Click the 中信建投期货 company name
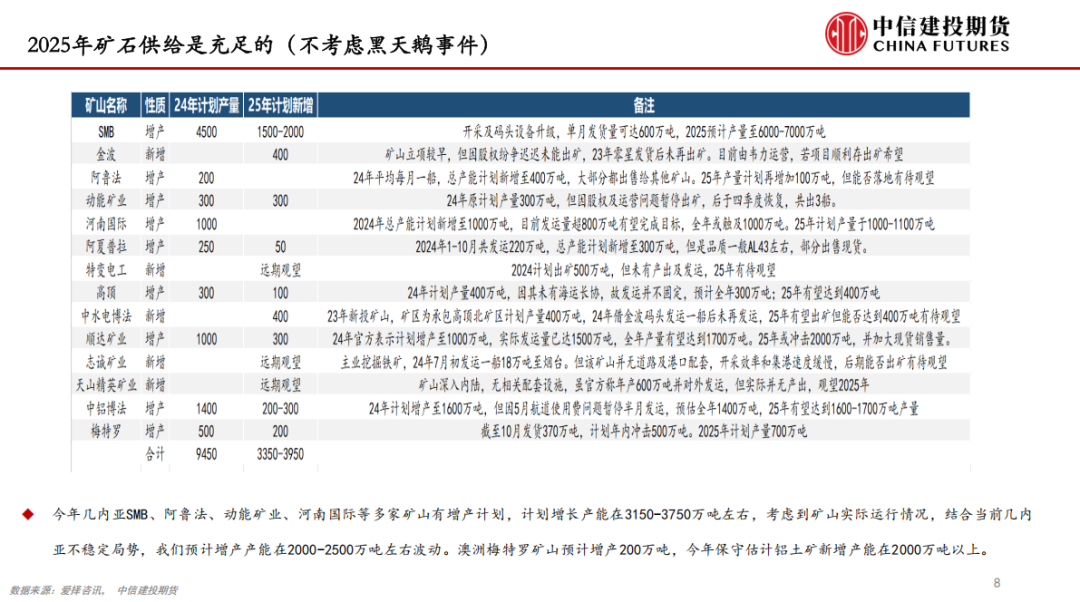Screen dimensions: 1080x602 click(x=941, y=25)
